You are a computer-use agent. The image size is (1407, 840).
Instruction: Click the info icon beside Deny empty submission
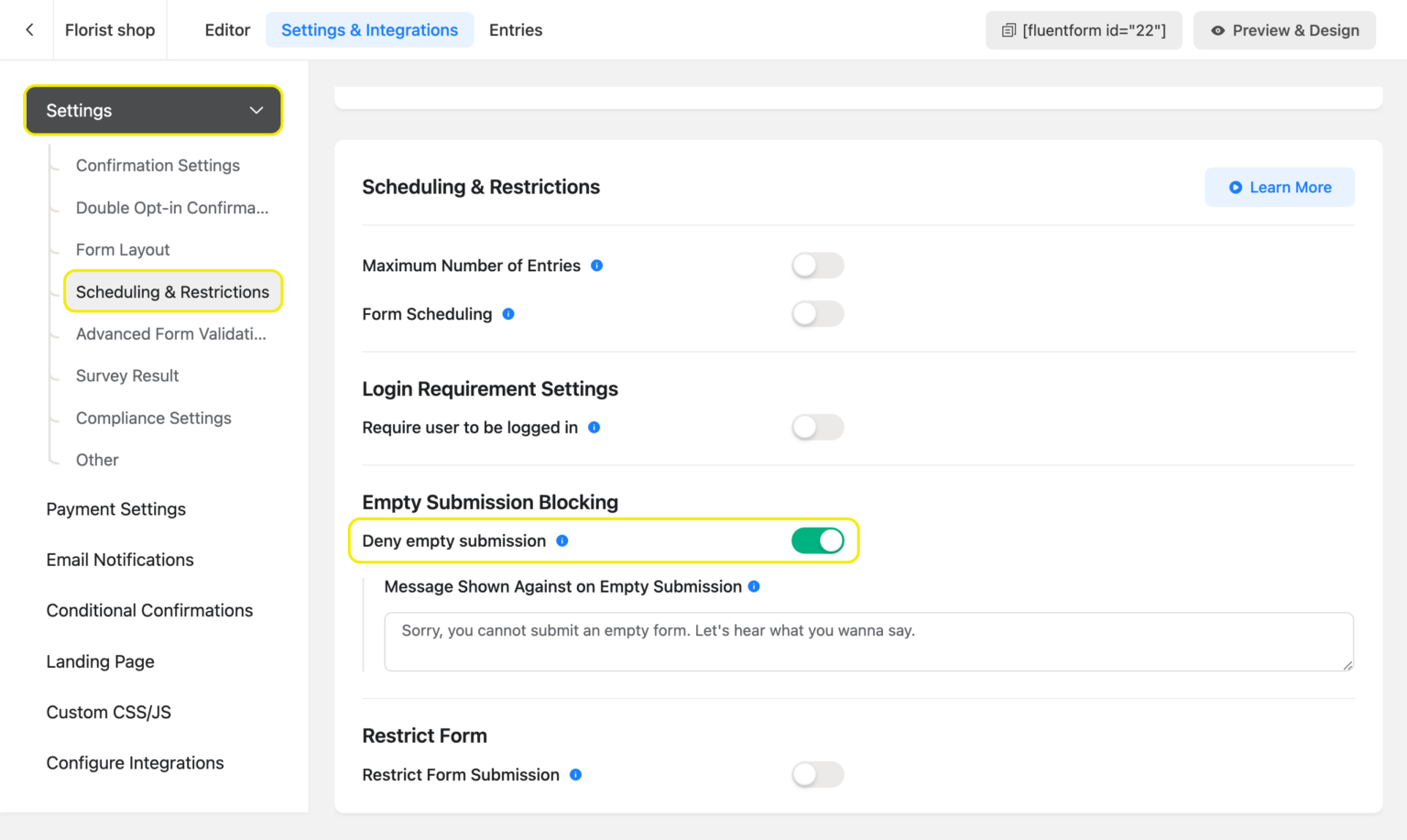click(x=562, y=540)
